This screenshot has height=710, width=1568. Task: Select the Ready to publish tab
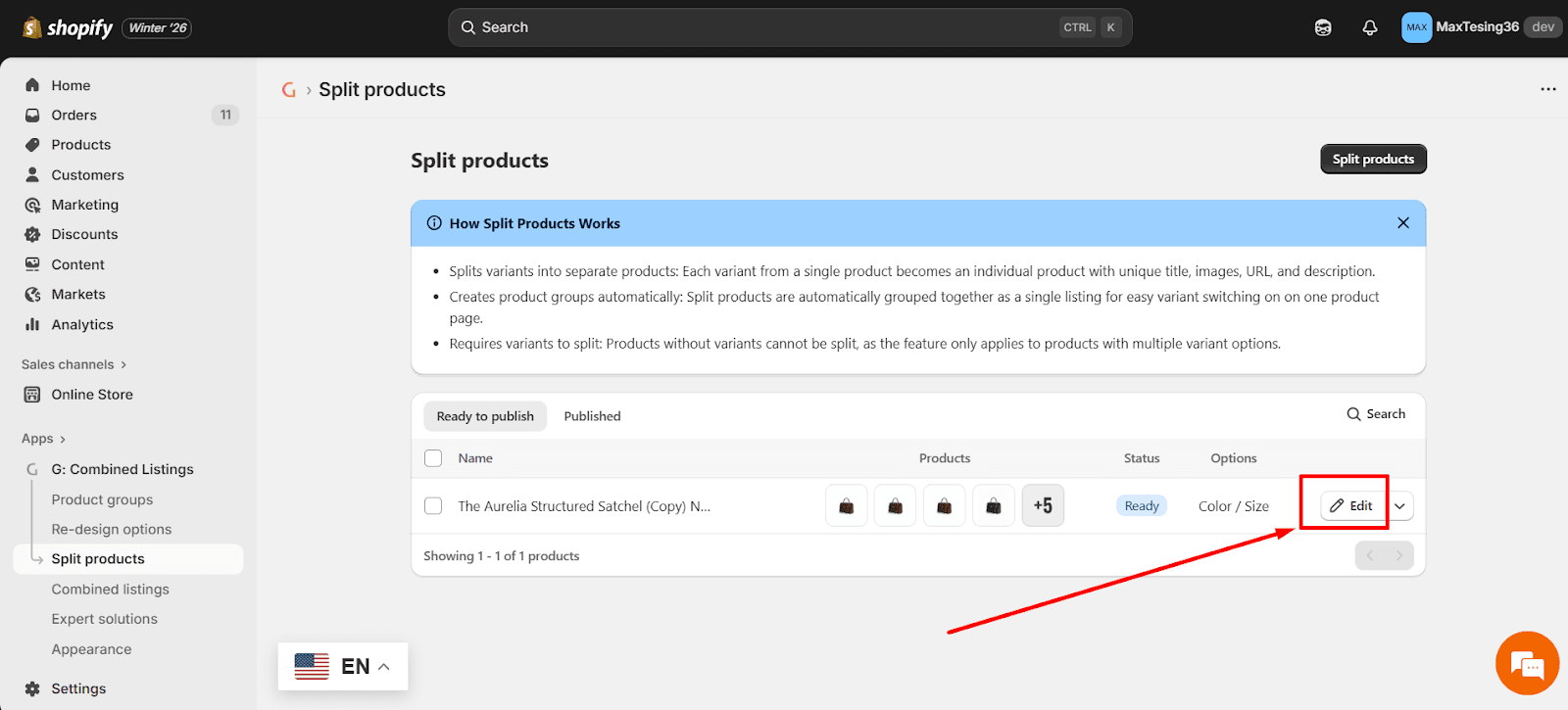pyautogui.click(x=485, y=416)
